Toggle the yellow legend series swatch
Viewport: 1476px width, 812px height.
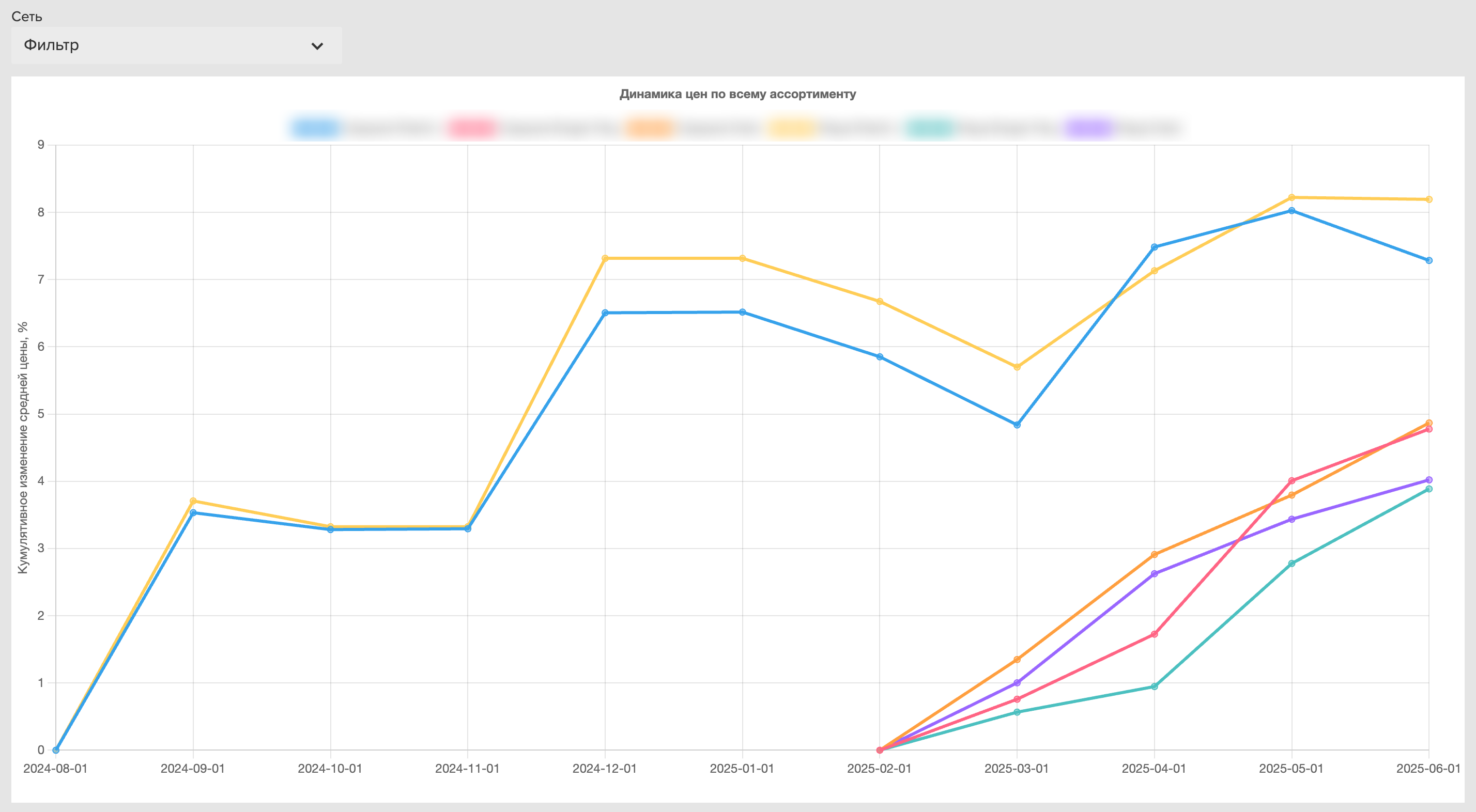[x=792, y=128]
